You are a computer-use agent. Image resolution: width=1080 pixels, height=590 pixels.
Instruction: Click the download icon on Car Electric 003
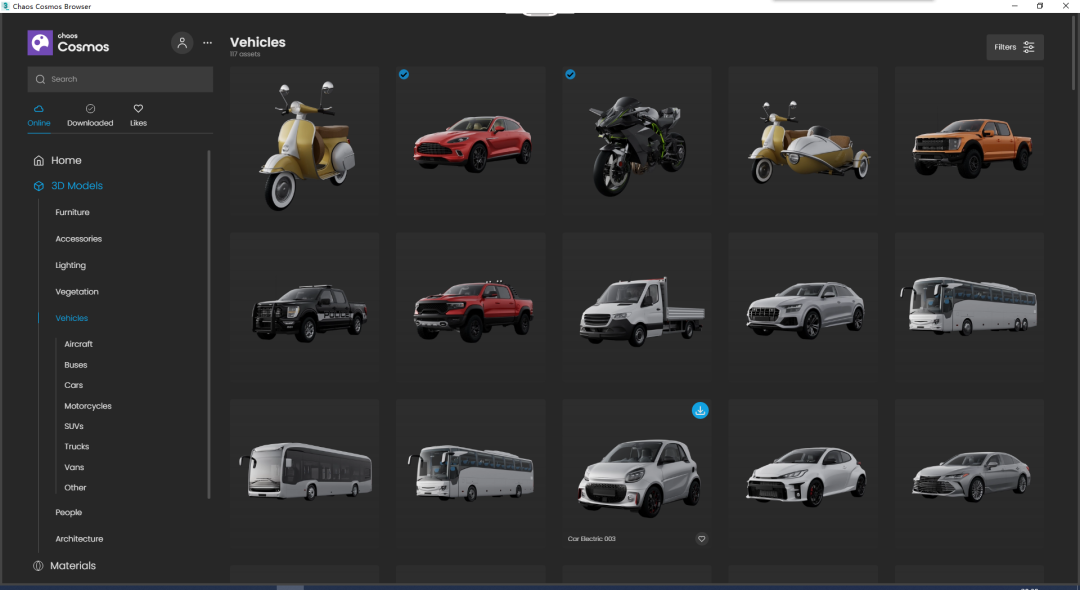click(700, 410)
